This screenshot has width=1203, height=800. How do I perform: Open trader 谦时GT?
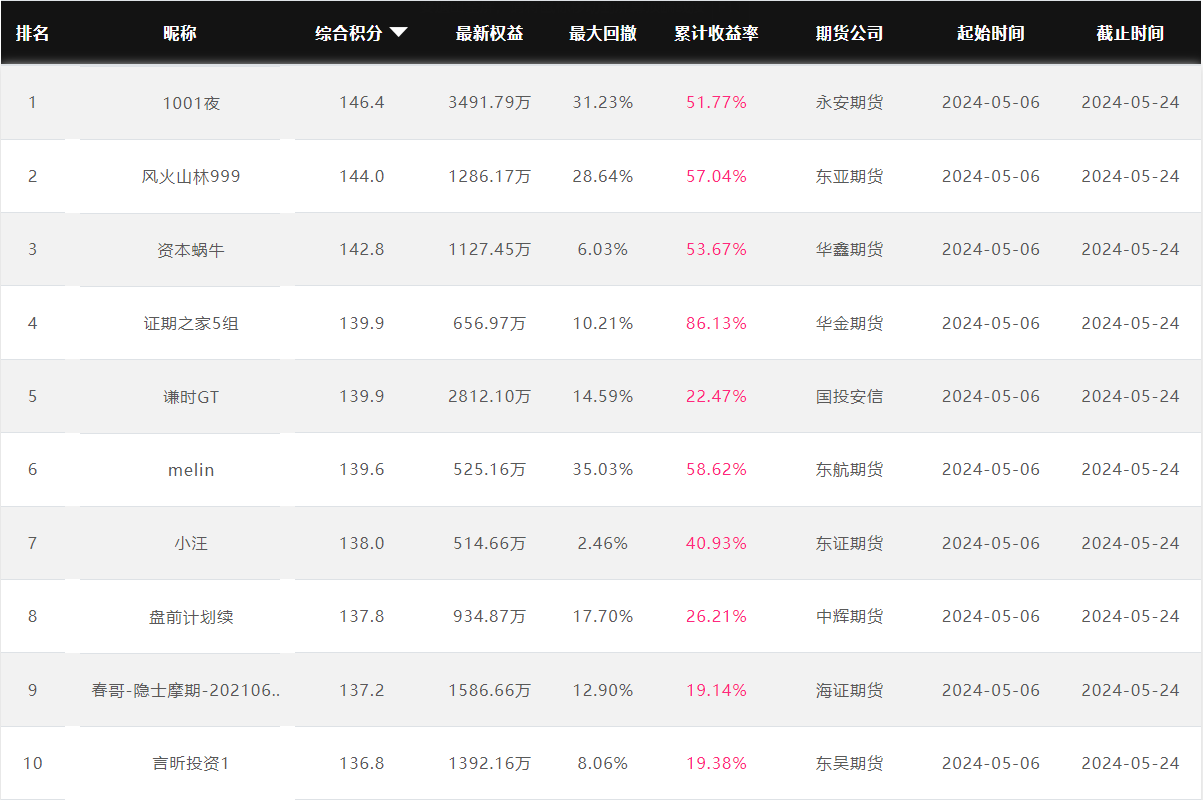[x=191, y=397]
